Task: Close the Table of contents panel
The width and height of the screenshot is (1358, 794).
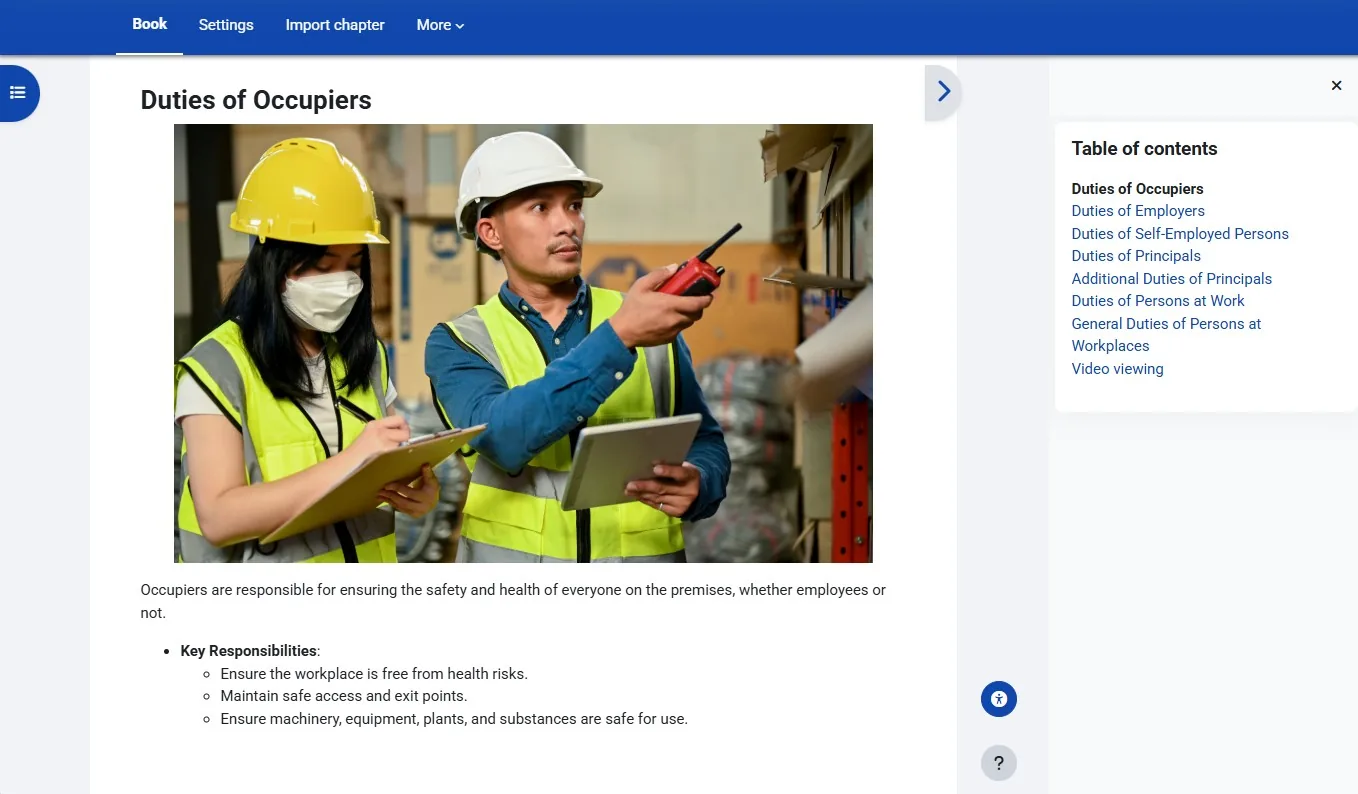Action: 1336,85
